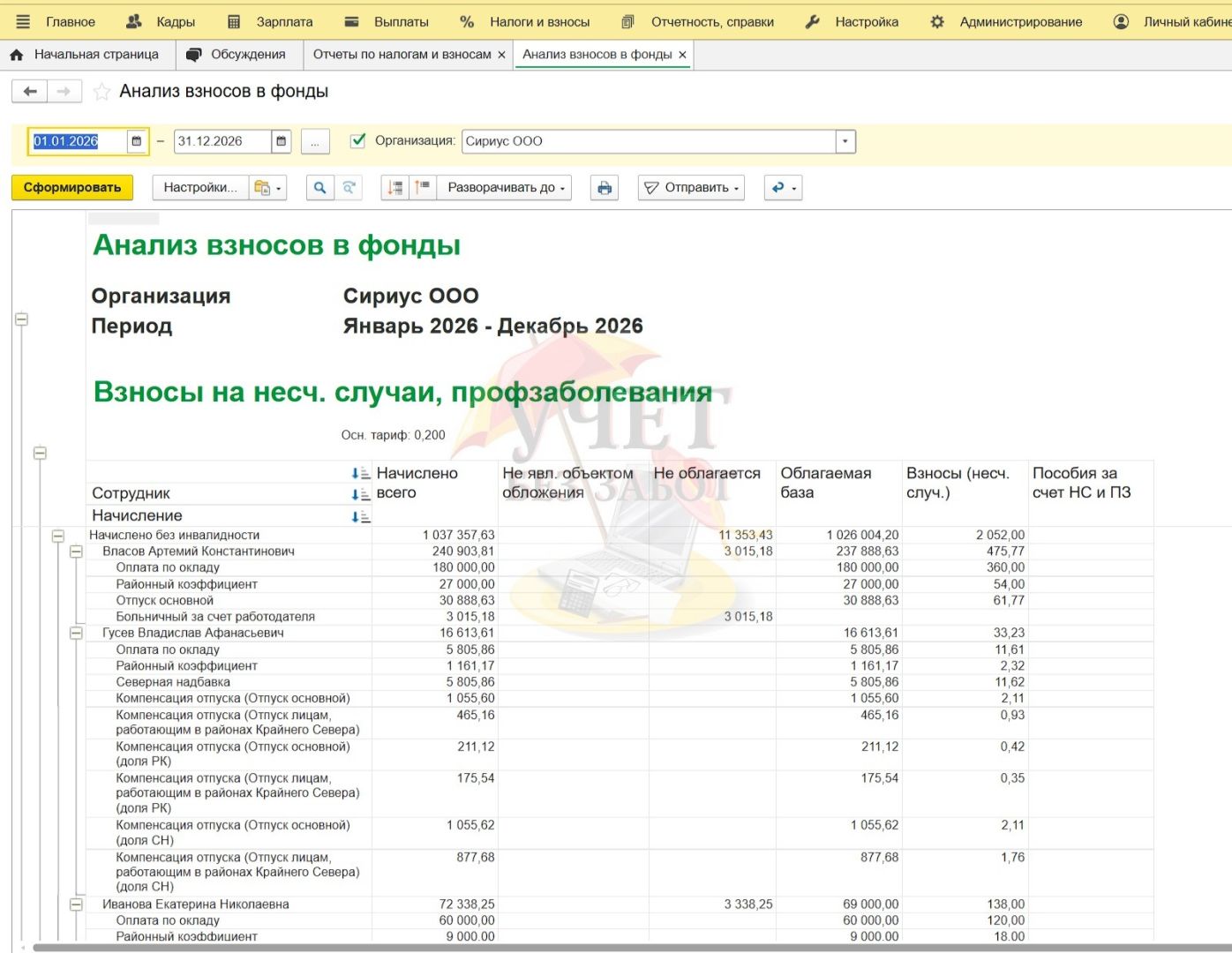This screenshot has width=1232, height=953.
Task: Switch to Отчеты по налогам и взносам tab
Action: tap(402, 55)
